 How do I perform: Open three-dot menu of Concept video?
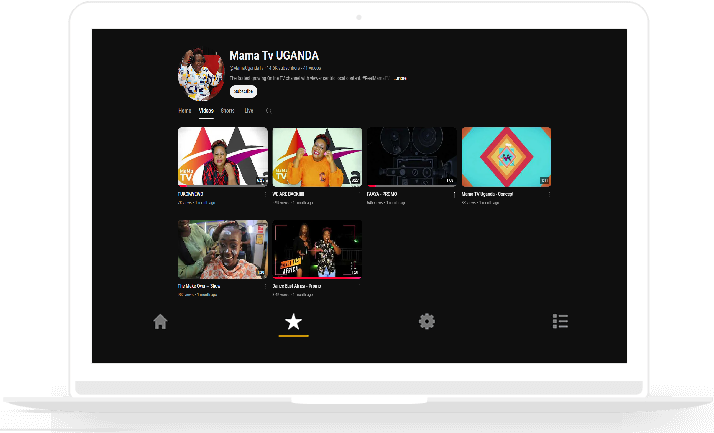tap(549, 195)
